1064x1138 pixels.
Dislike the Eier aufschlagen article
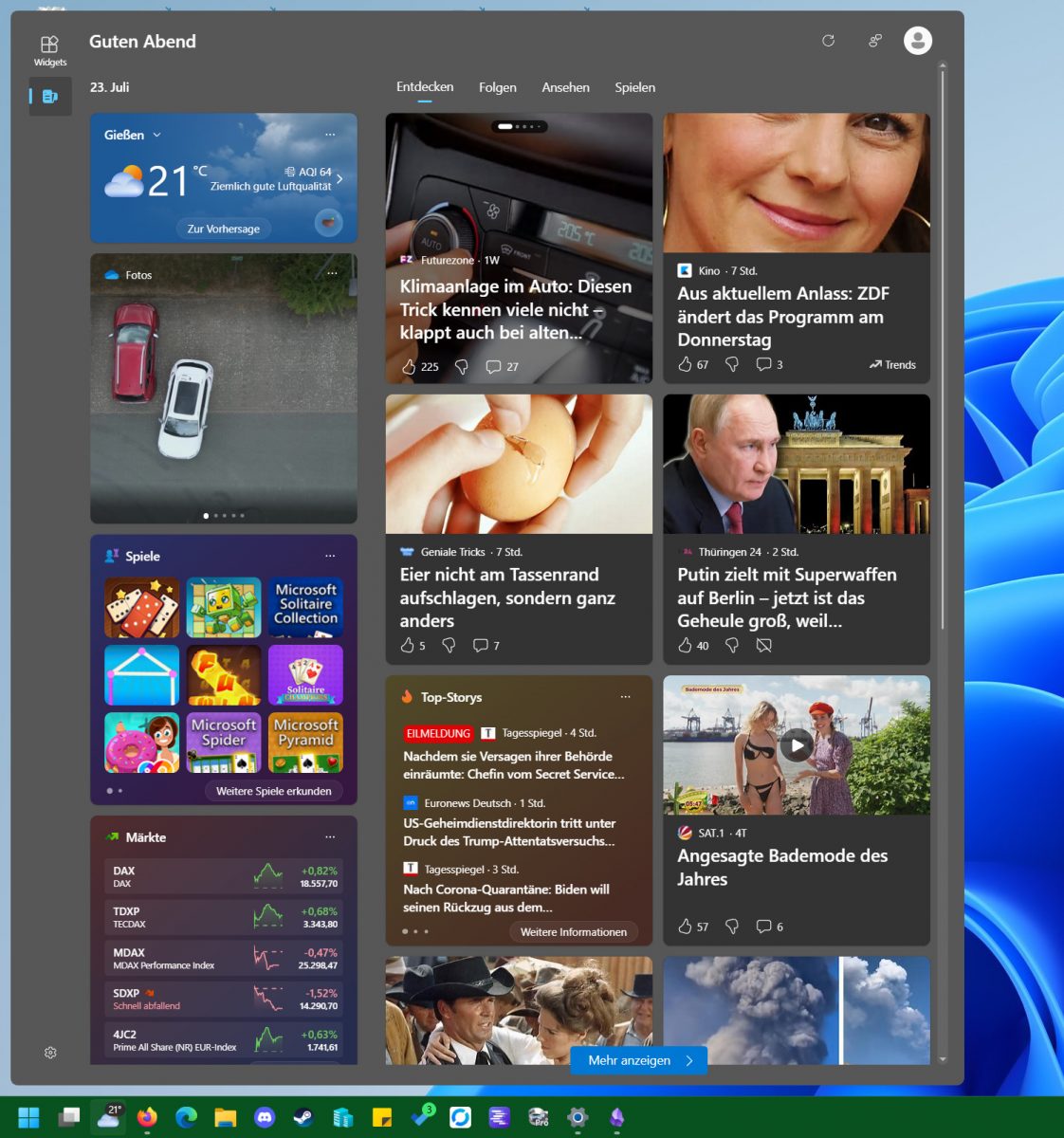[449, 645]
